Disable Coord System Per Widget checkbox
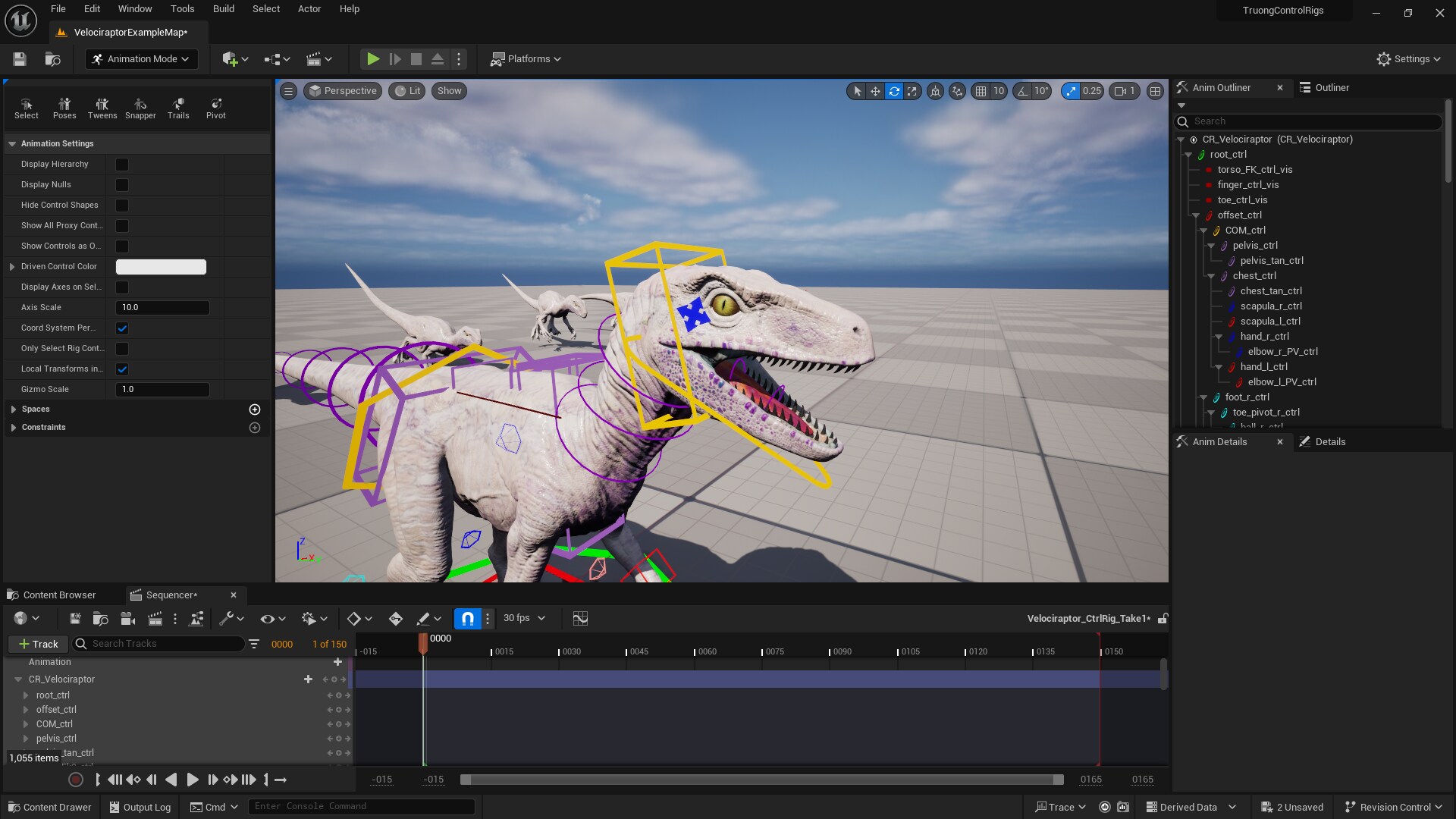This screenshot has height=819, width=1456. [x=121, y=328]
